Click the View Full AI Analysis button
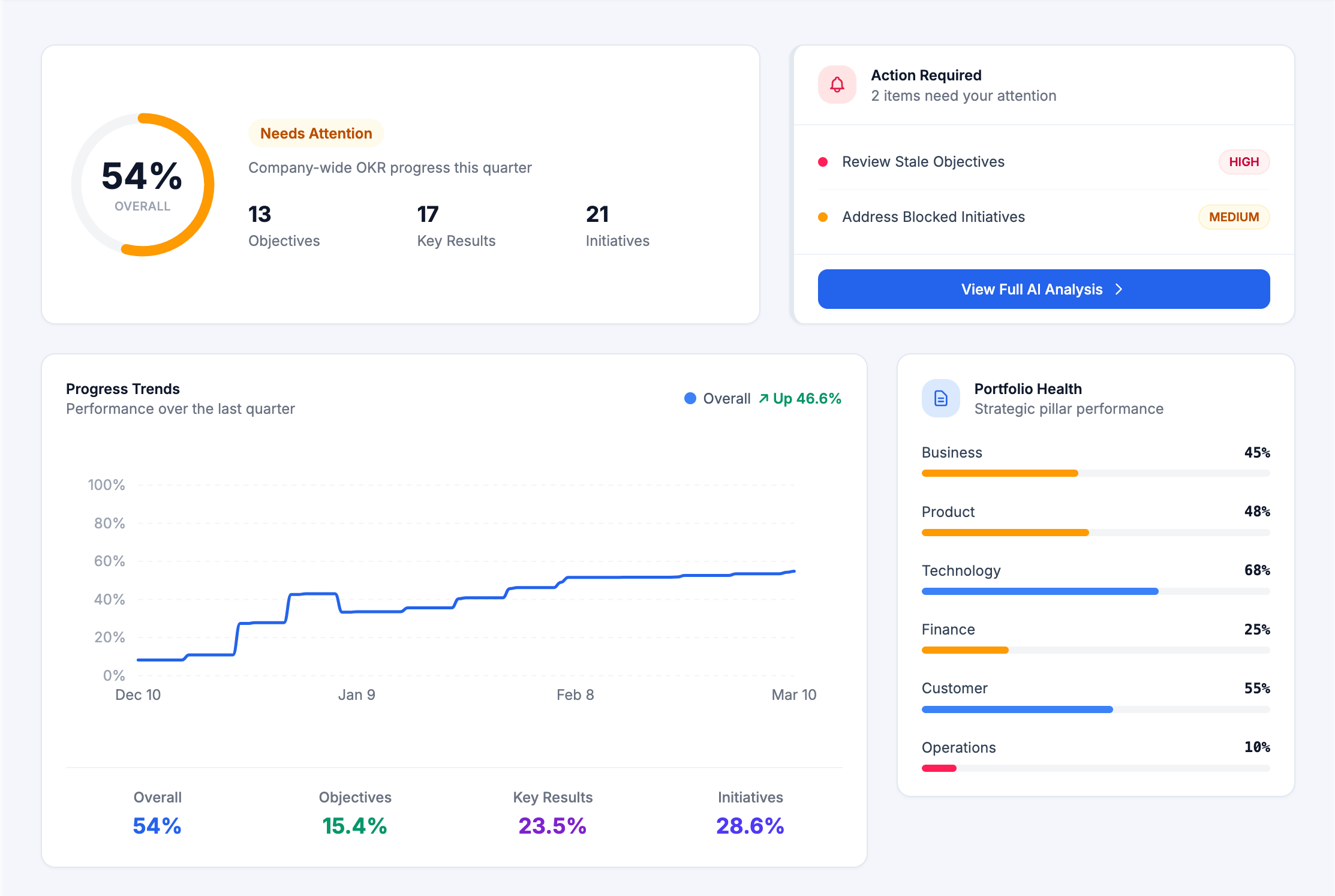Image resolution: width=1335 pixels, height=896 pixels. coord(1043,289)
